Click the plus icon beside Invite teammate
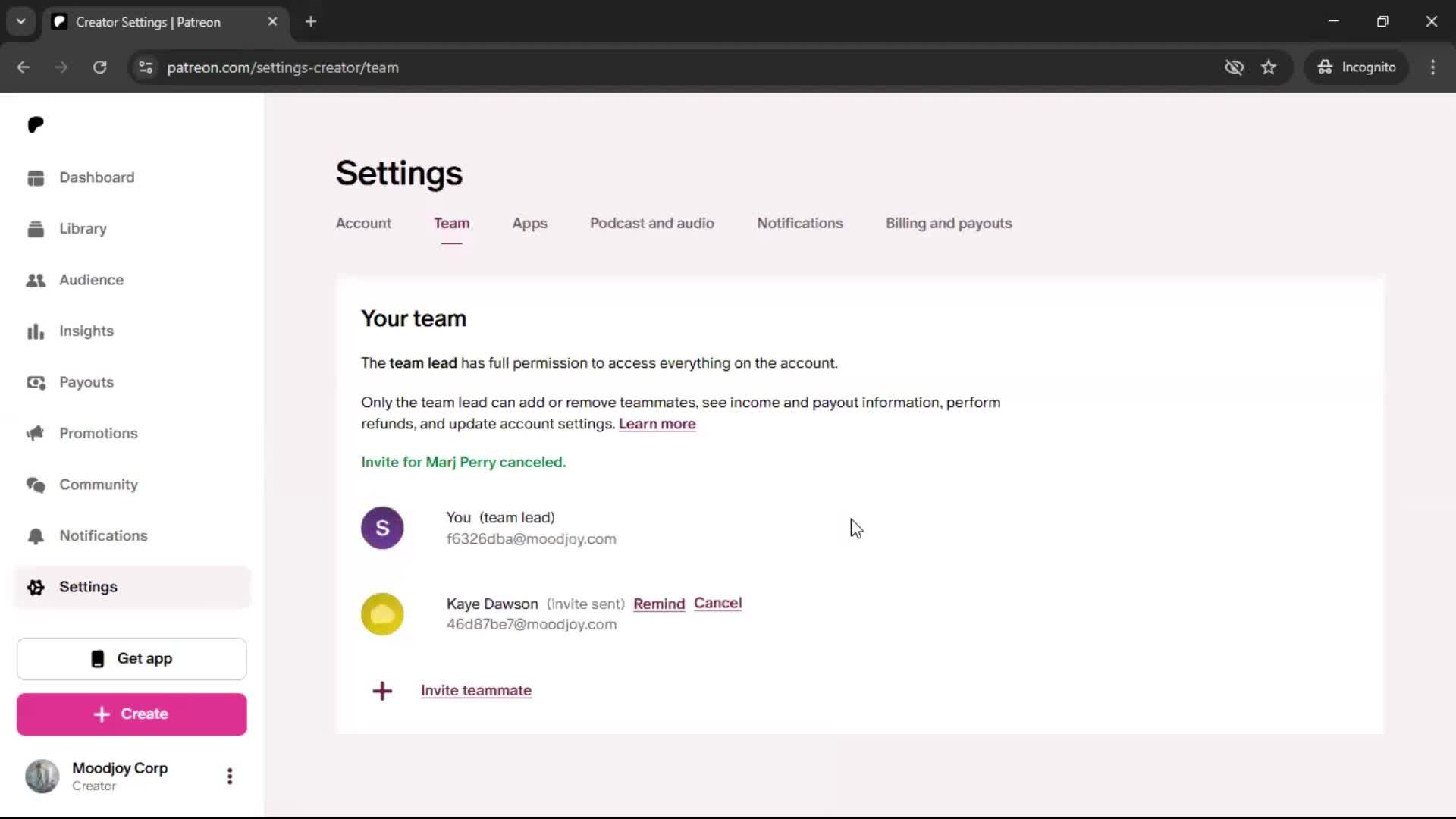This screenshot has width=1456, height=819. click(x=382, y=691)
